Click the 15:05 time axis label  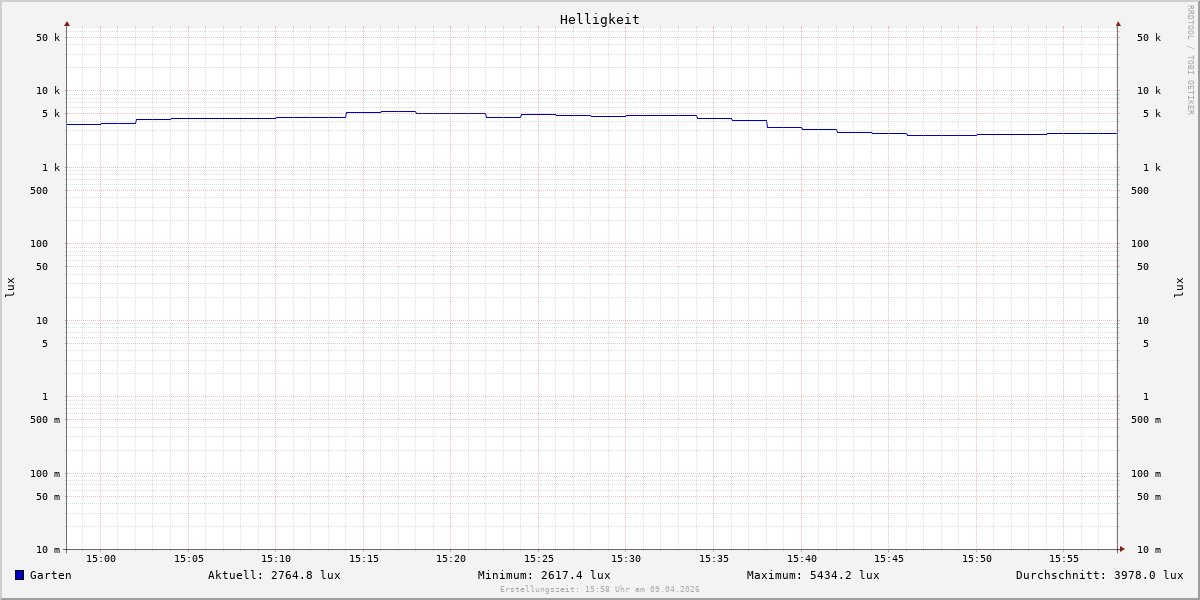pos(189,558)
